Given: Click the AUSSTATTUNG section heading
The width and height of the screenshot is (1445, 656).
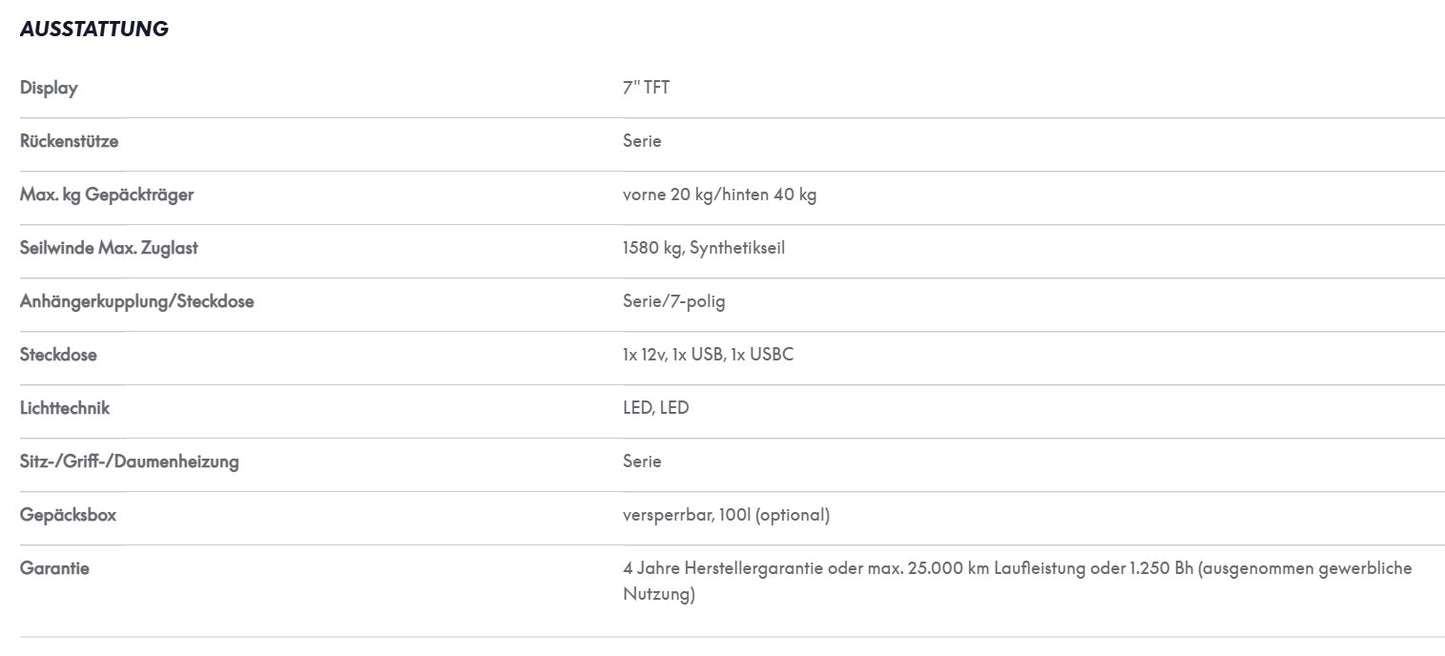Looking at the screenshot, I should click(x=94, y=29).
